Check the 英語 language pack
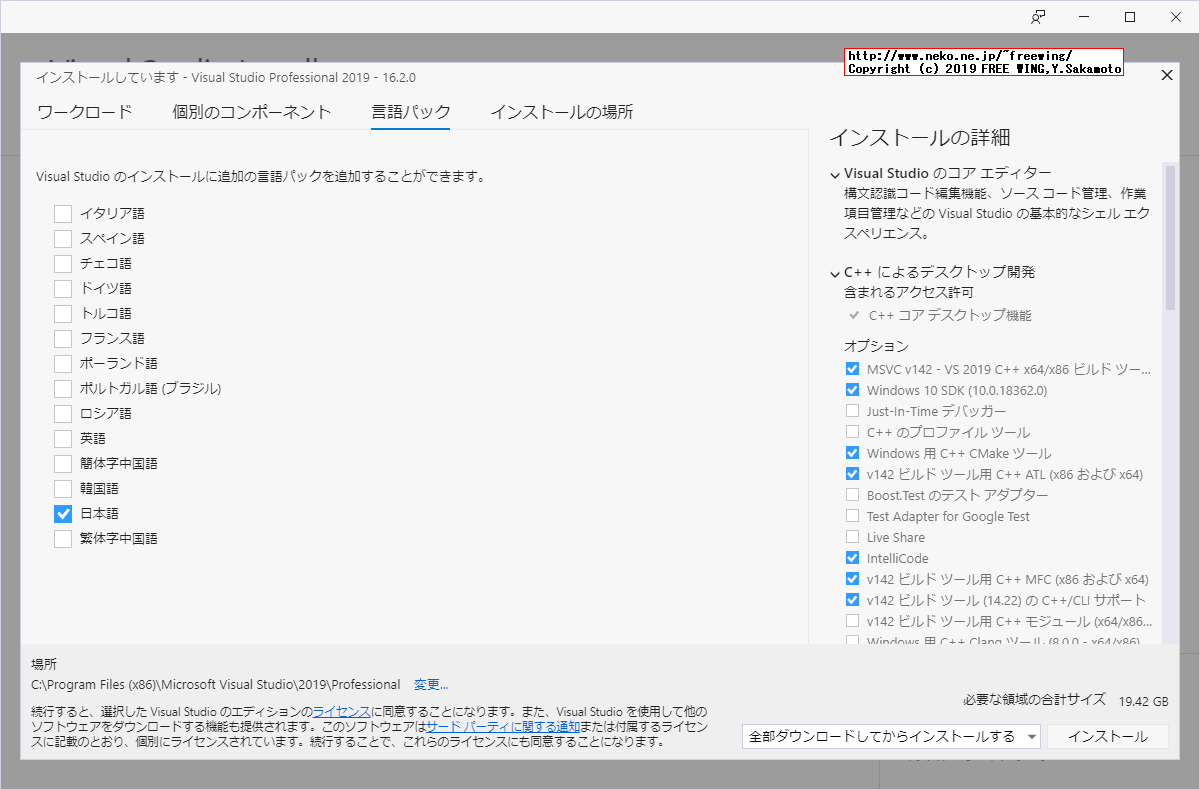 [x=62, y=438]
